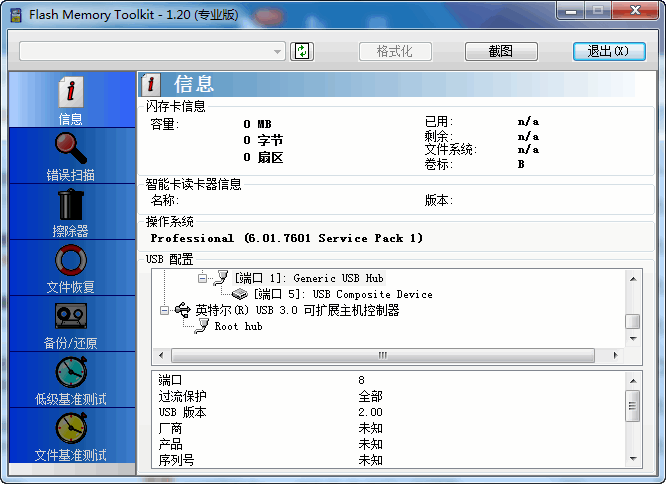The height and width of the screenshot is (484, 666).
Task: Click the 文件系统 label
Action: tap(451, 149)
